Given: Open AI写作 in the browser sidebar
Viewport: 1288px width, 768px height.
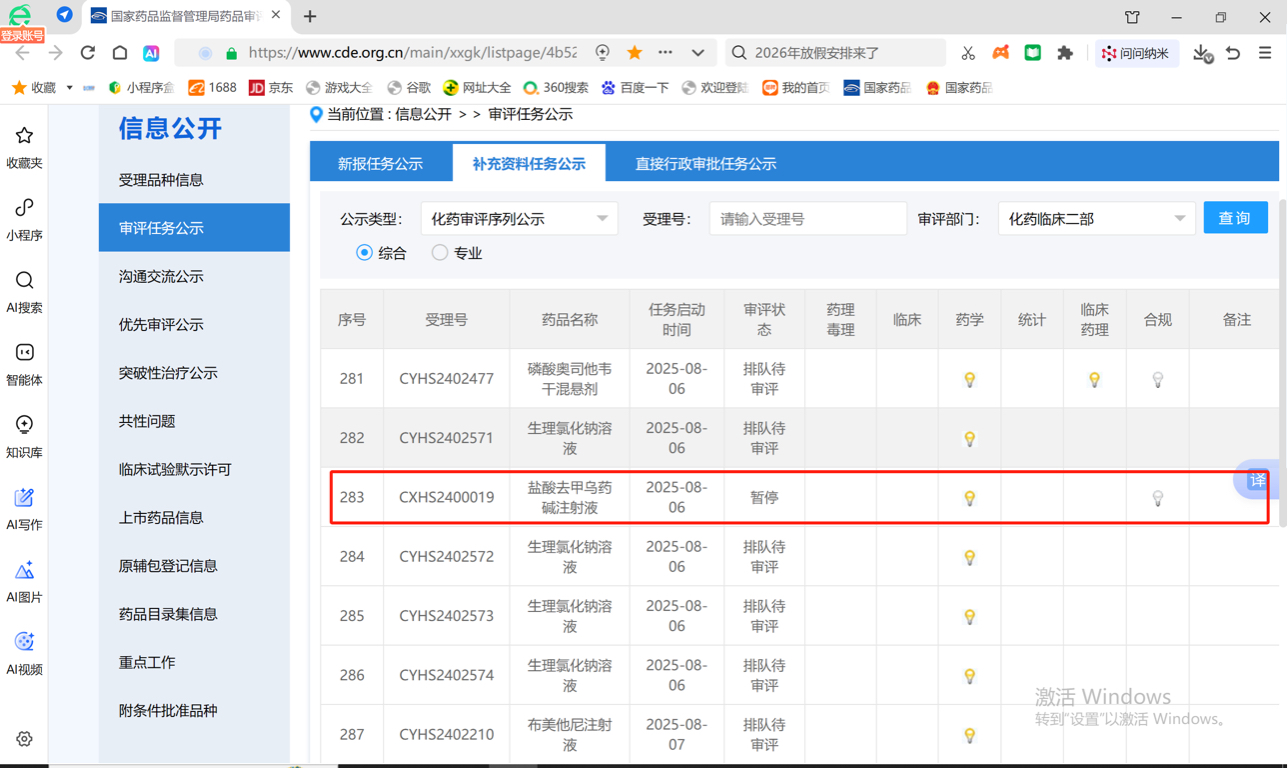Looking at the screenshot, I should 24,508.
